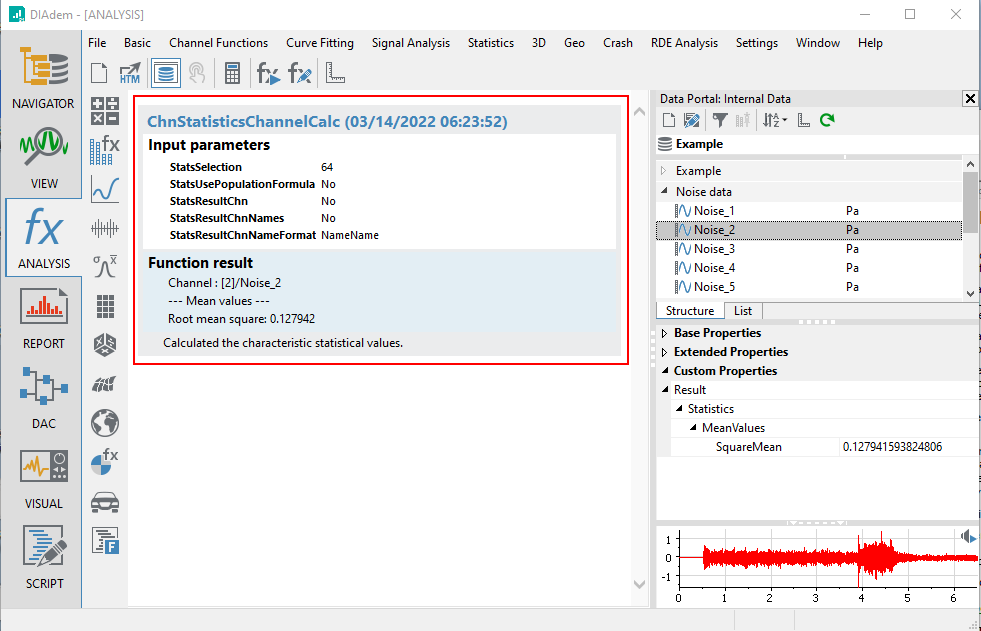Screen dimensions: 981x631
Task: Open the NAVIGATOR panel
Action: coord(42,76)
